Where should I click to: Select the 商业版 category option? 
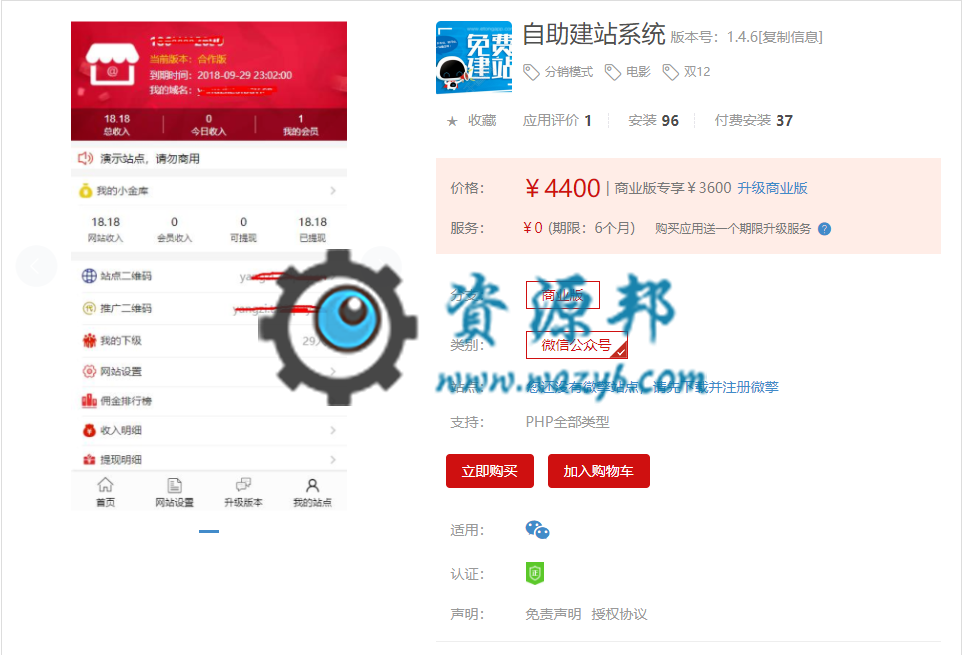[563, 295]
